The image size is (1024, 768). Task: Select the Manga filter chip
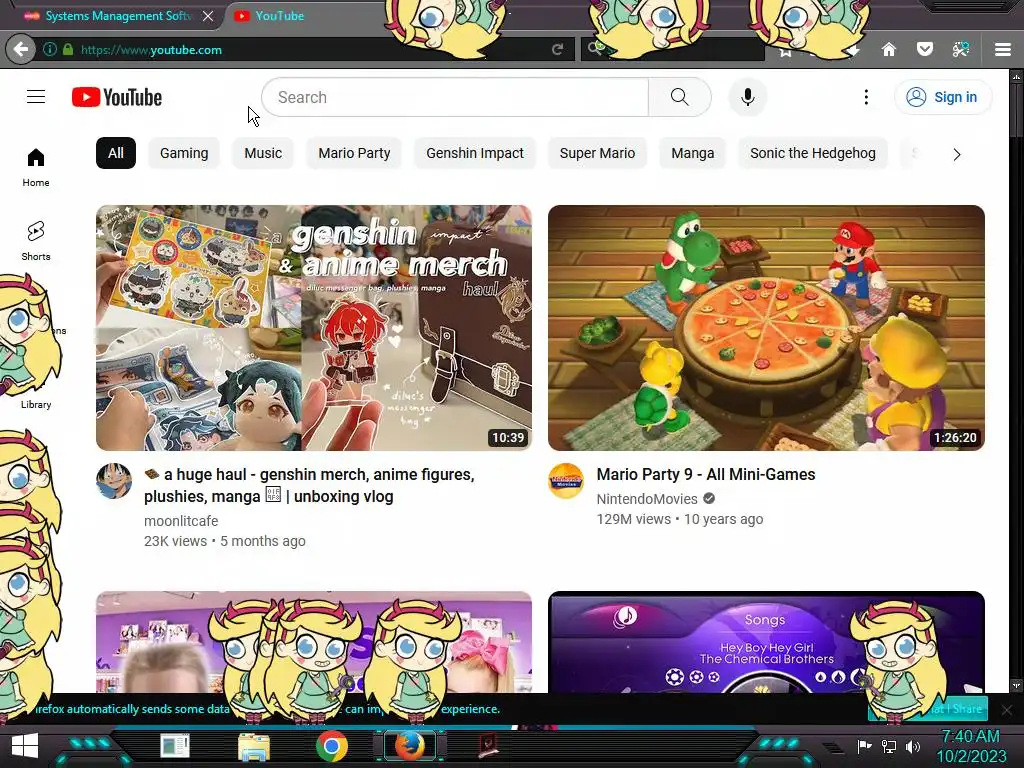pos(692,153)
